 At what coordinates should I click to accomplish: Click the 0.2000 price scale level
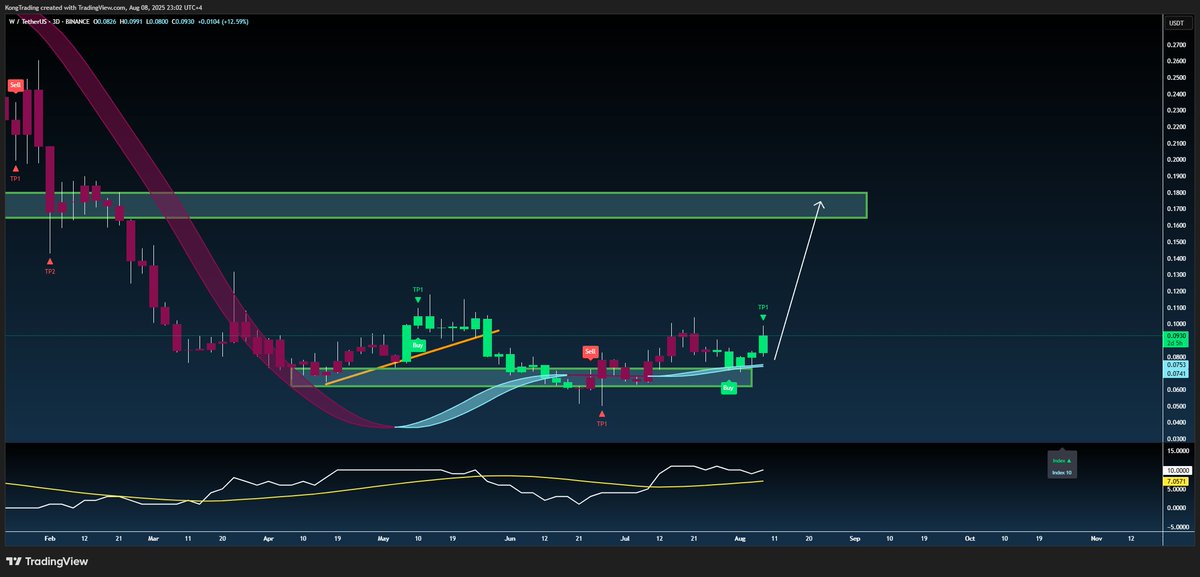click(1176, 160)
